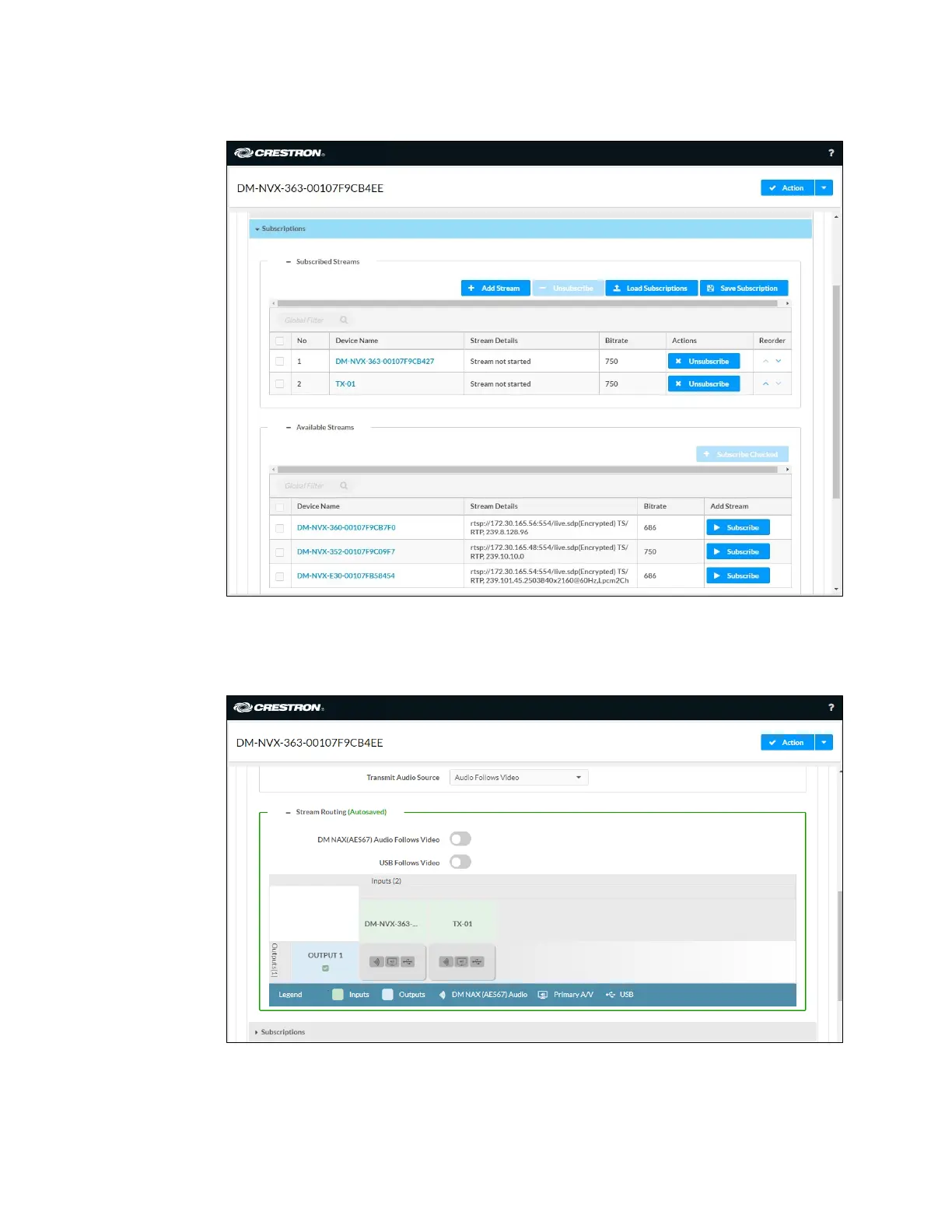
Task: Move DM-NVX-363-00107F9CB427 stream up in order
Action: 765,361
